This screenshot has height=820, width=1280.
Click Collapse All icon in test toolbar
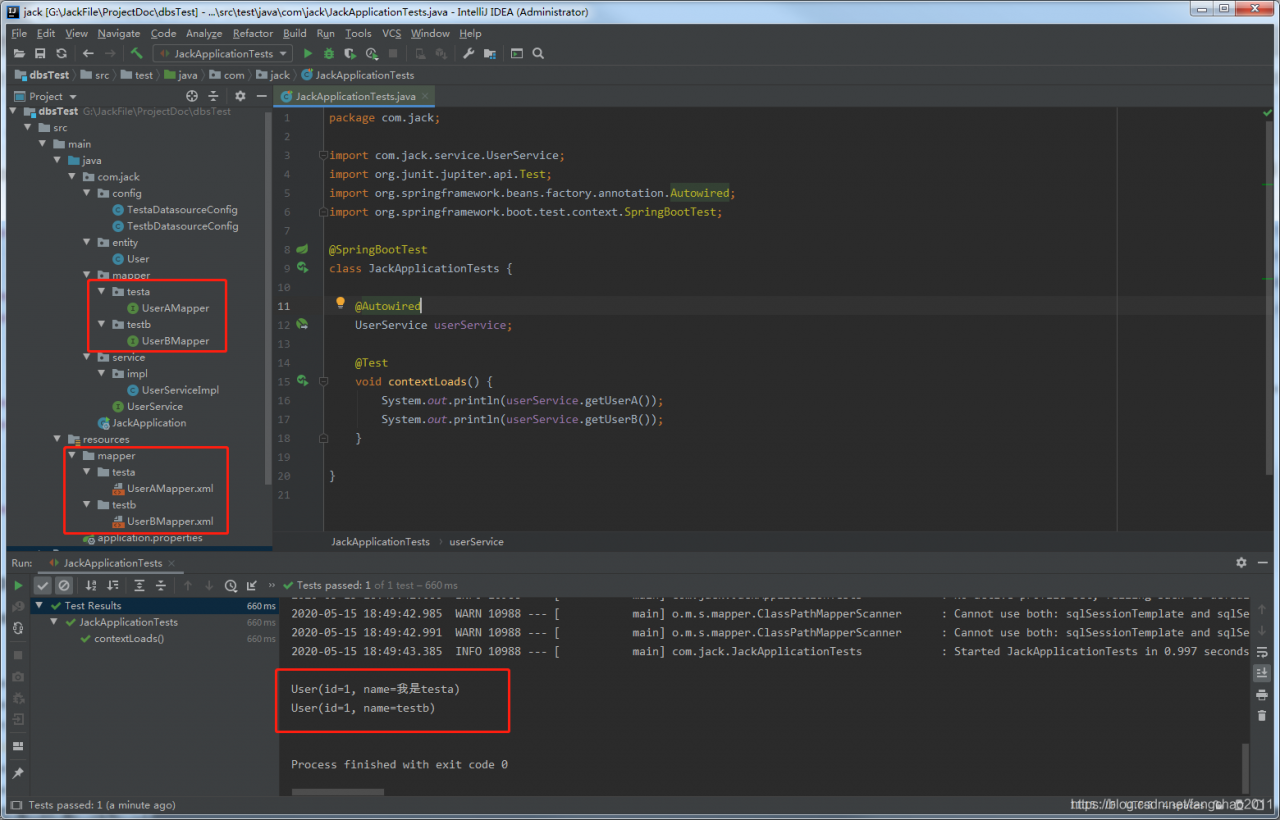pos(160,585)
